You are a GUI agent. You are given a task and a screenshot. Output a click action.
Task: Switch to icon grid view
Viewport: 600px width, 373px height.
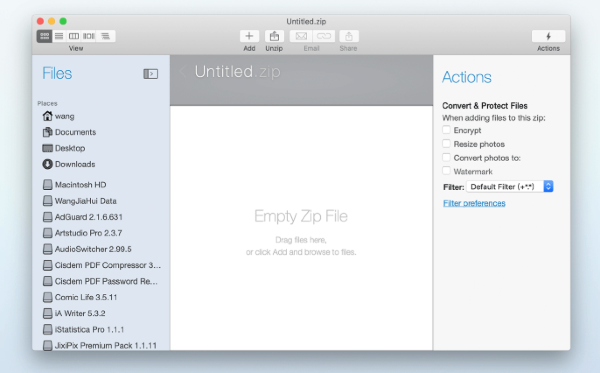pyautogui.click(x=44, y=36)
